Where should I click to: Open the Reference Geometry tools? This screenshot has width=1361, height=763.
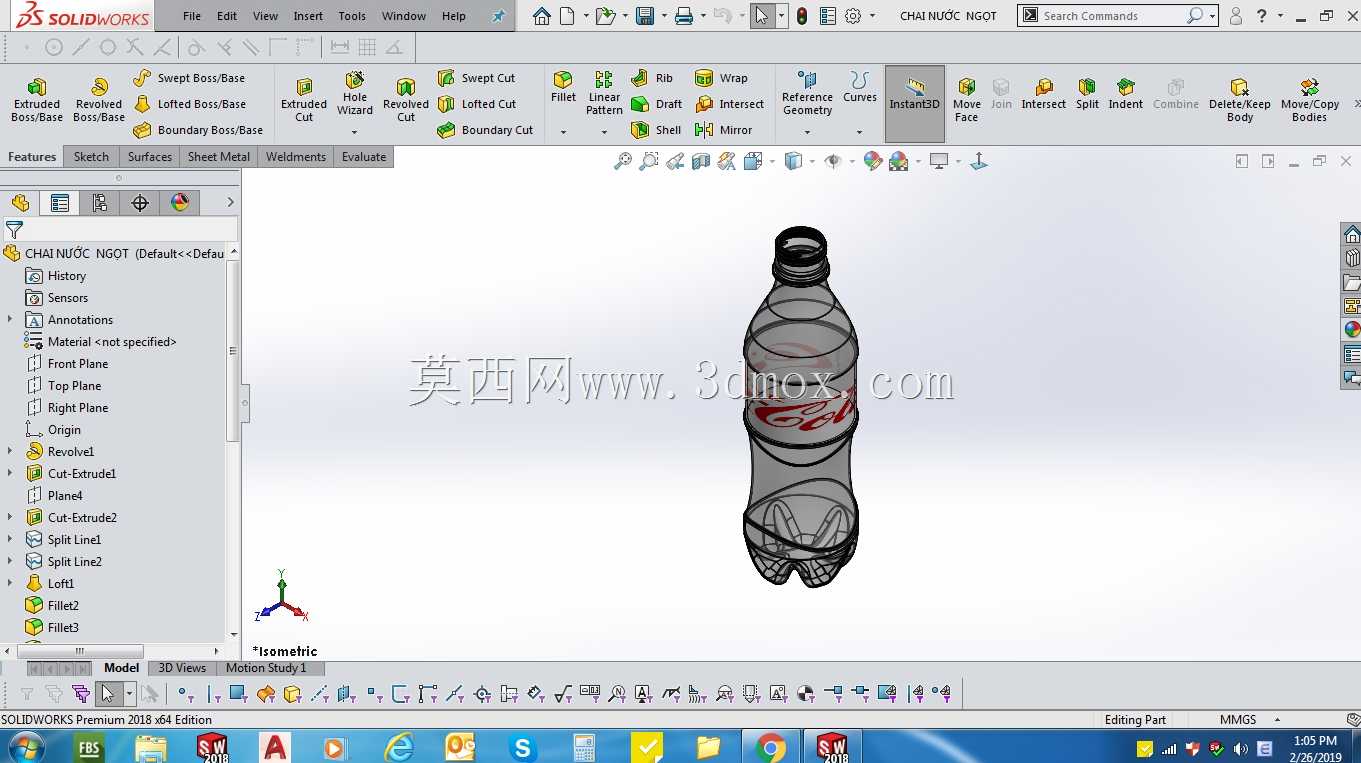pyautogui.click(x=807, y=93)
